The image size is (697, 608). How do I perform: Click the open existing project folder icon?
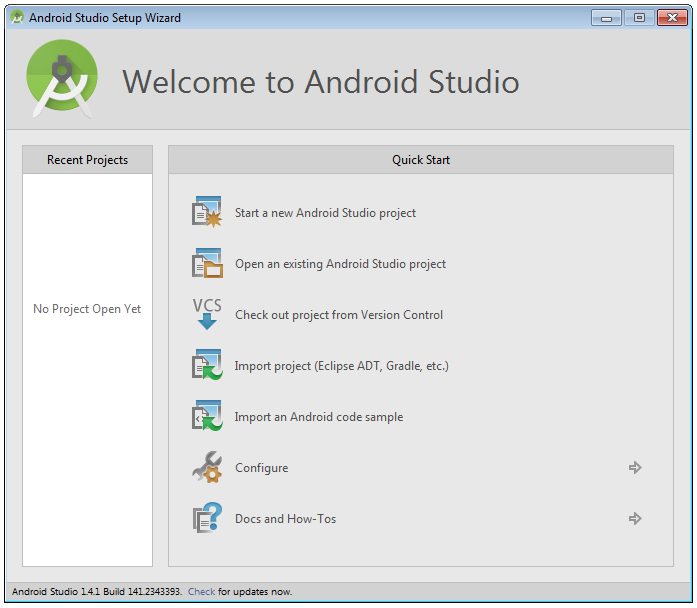point(207,264)
